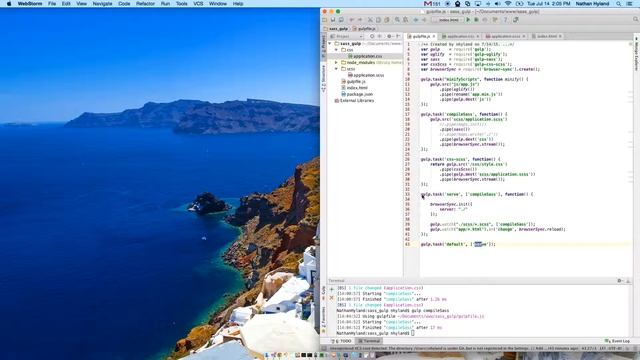Viewport: 640px width, 360px height.
Task: Click the Undo toolbar icon
Action: [351, 20]
